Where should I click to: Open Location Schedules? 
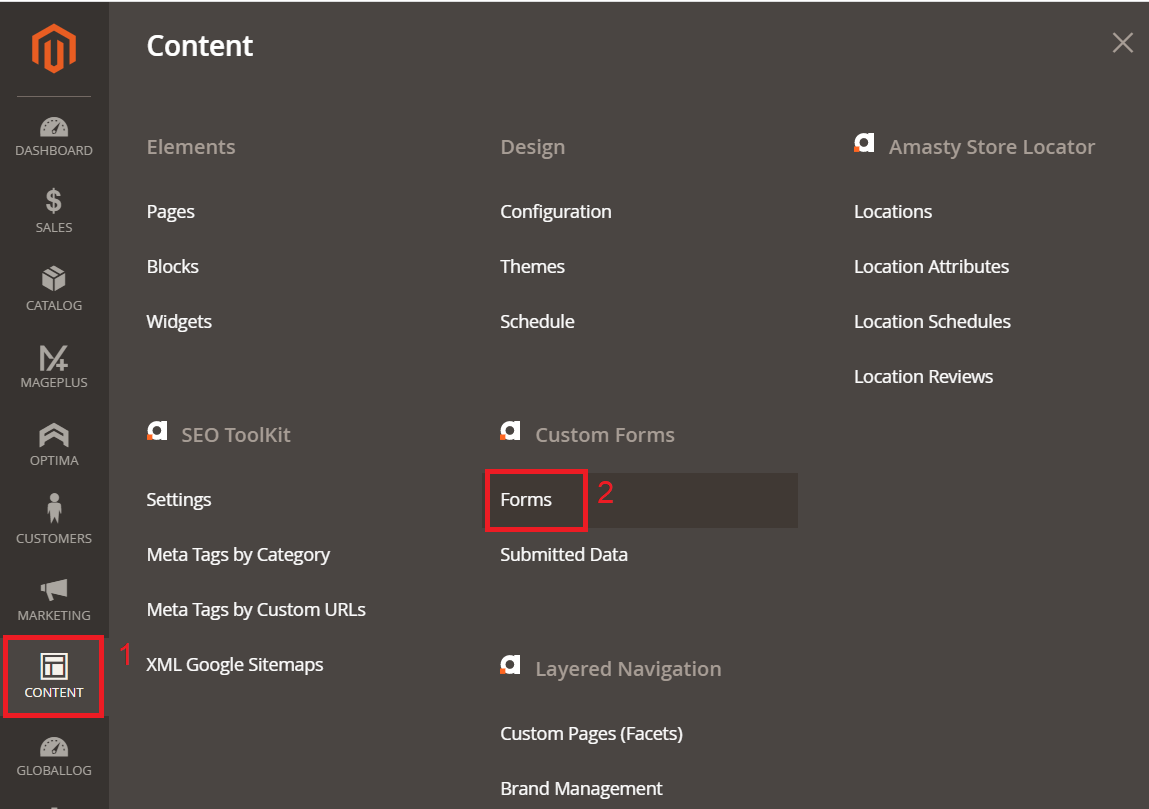click(x=932, y=322)
